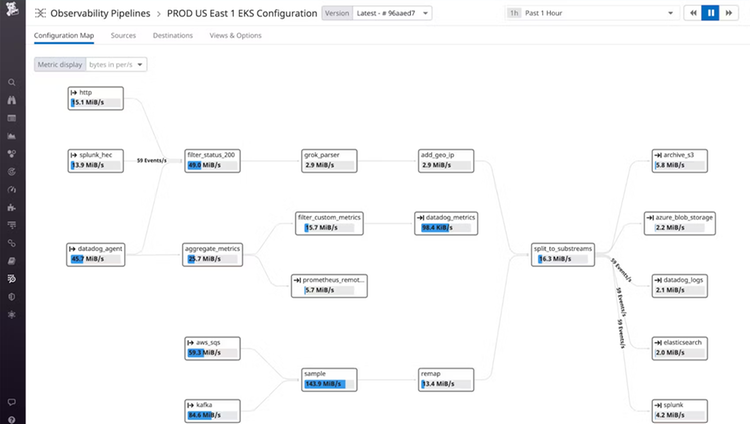The height and width of the screenshot is (424, 750).
Task: Click the Observability Pipelines header icon
Action: coord(41,13)
